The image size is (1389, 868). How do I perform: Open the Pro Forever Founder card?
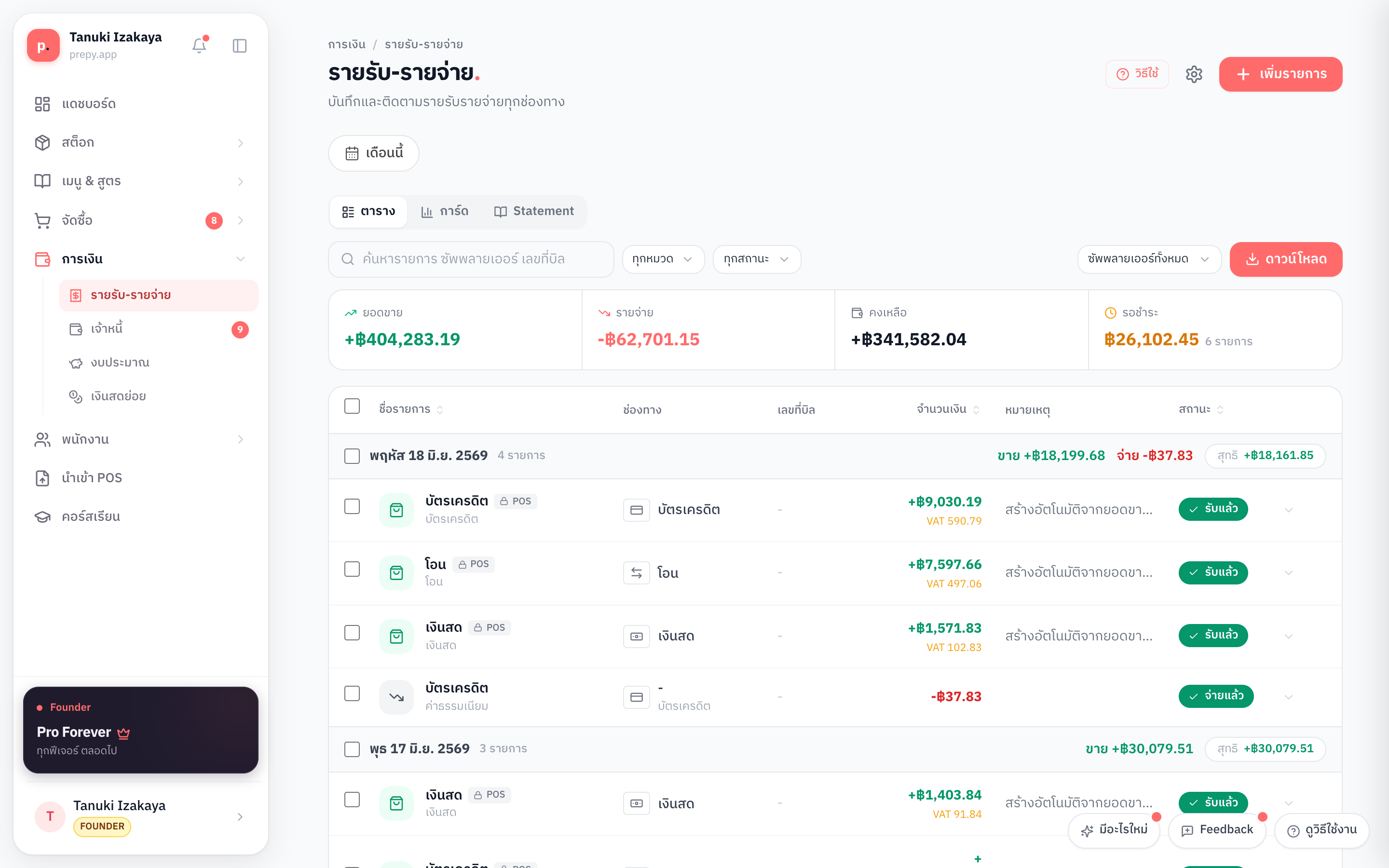click(x=141, y=730)
